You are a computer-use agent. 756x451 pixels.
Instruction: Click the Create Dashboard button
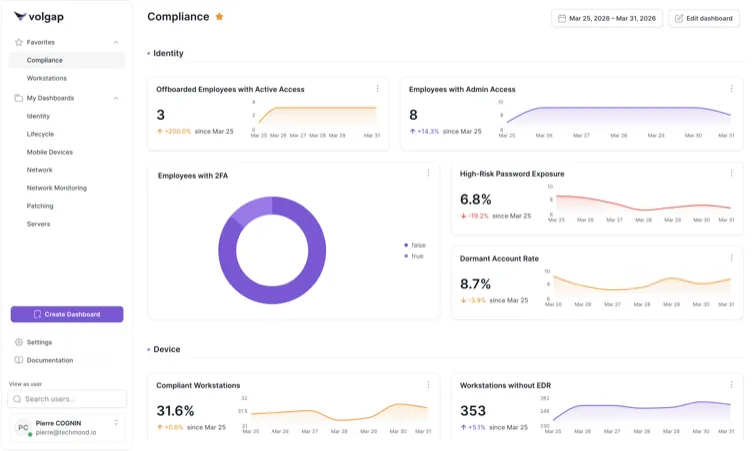click(x=67, y=314)
